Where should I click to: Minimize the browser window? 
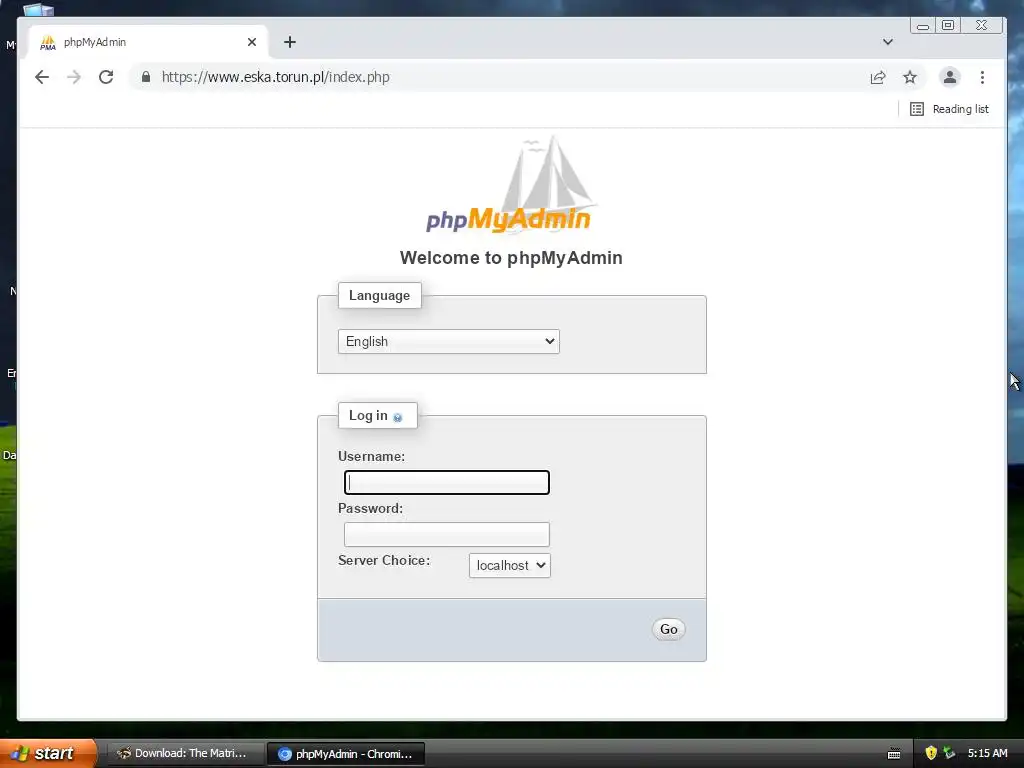pos(923,26)
